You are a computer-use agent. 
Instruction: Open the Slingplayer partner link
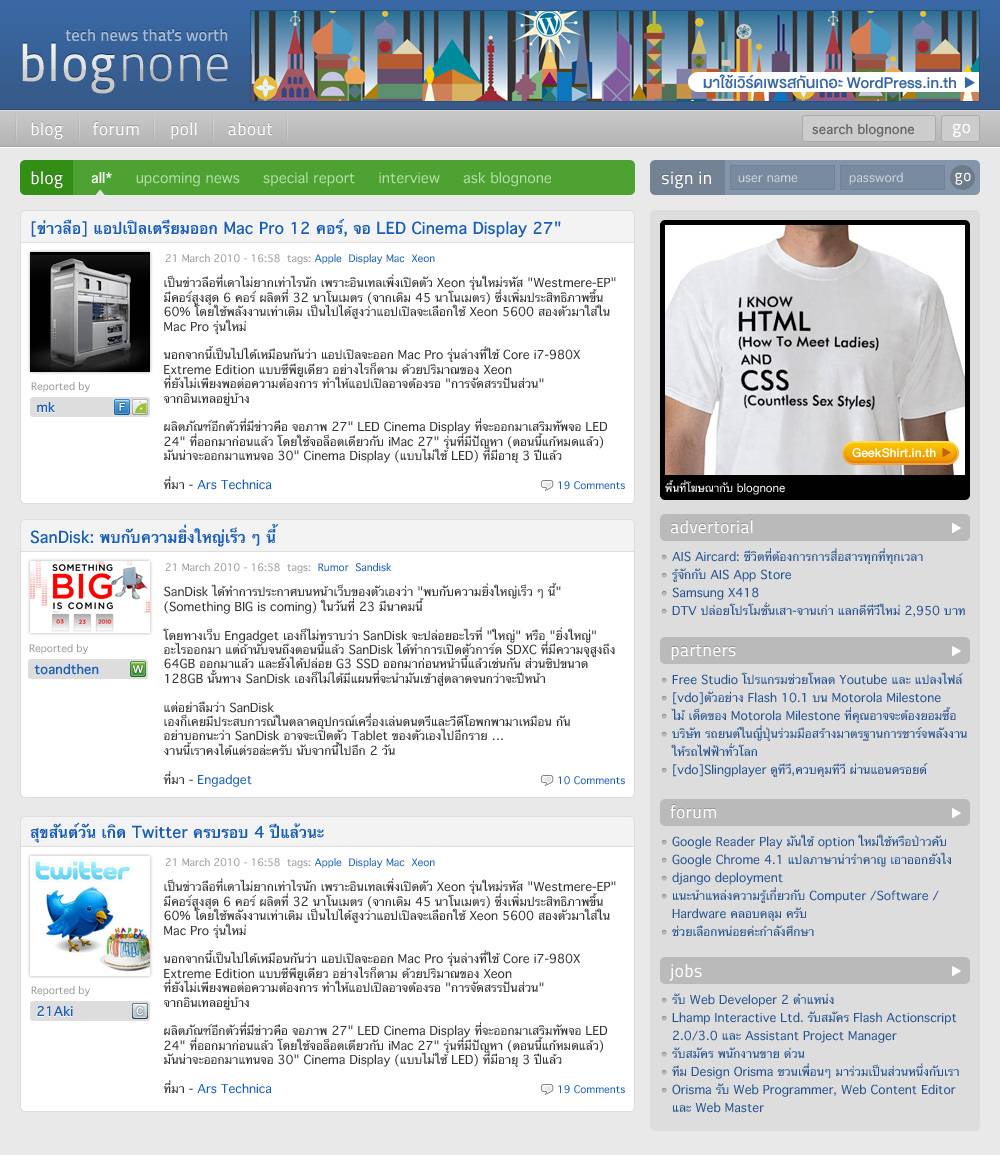(x=798, y=770)
